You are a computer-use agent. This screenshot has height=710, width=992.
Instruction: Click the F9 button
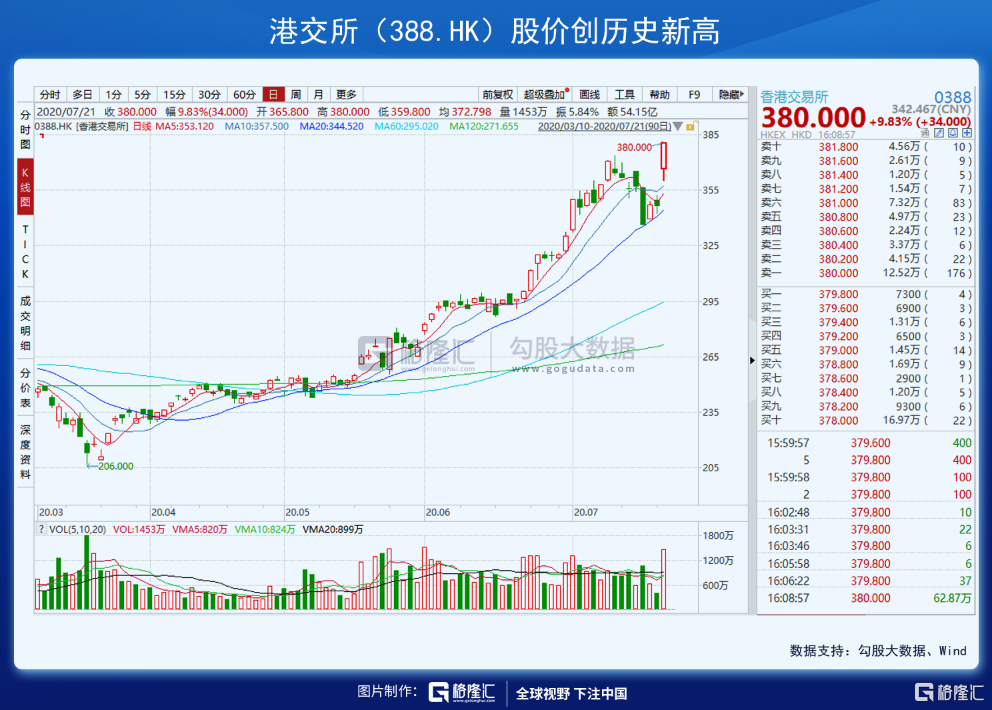click(694, 94)
